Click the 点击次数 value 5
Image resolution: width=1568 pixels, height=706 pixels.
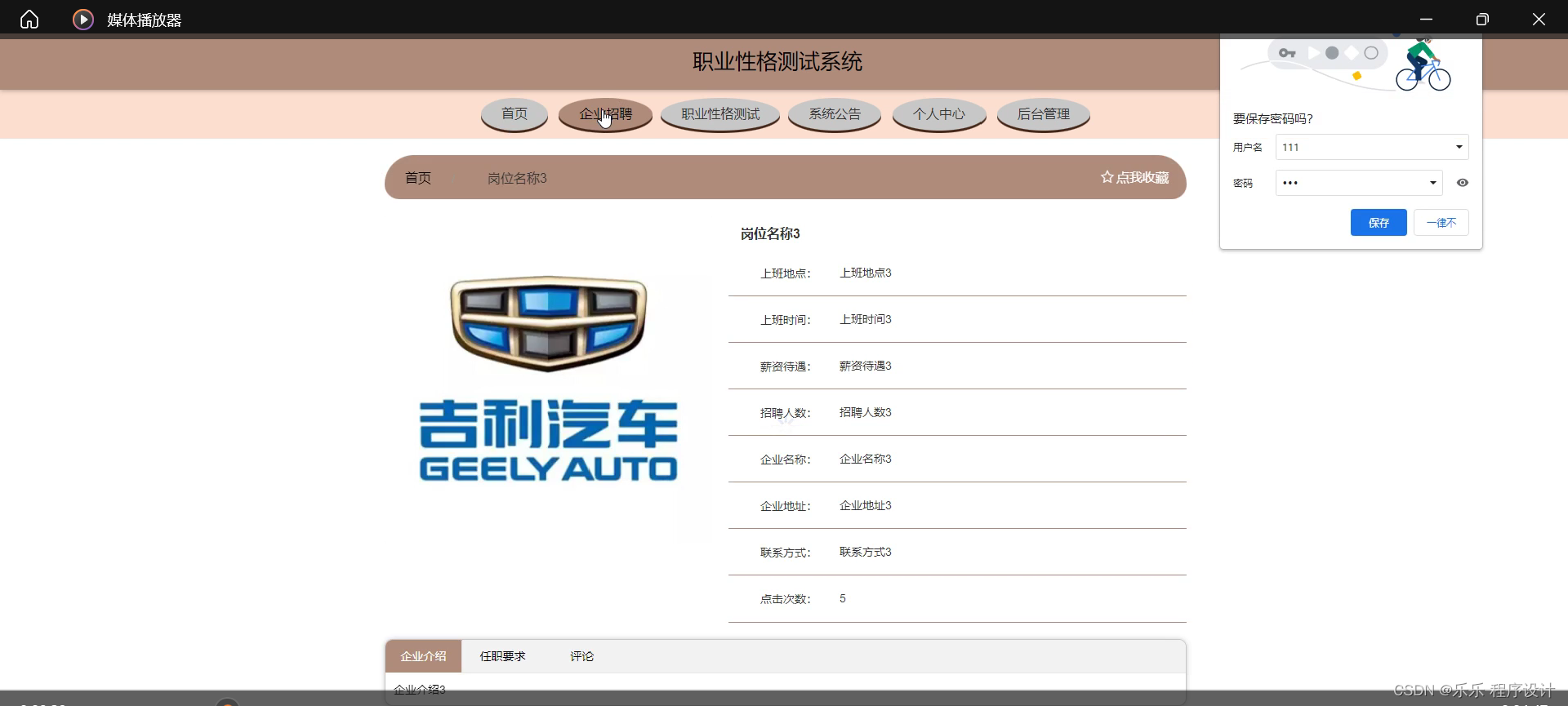[x=843, y=598]
